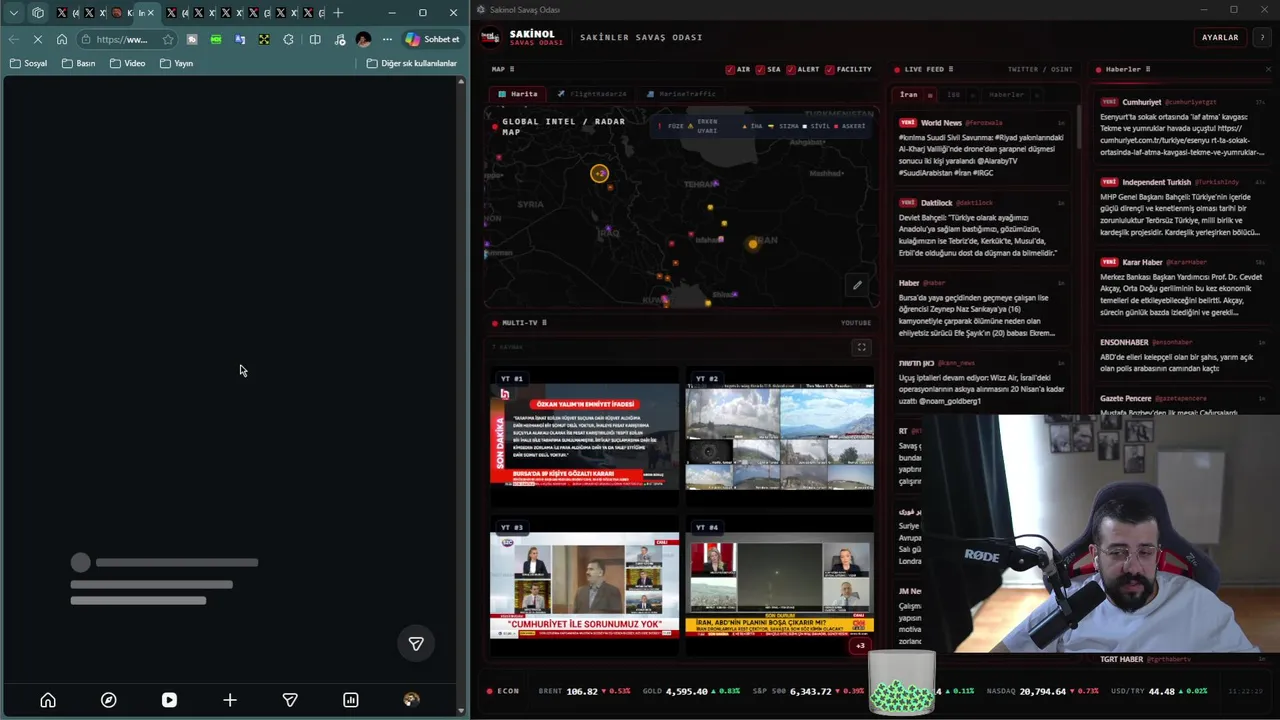Open Diğer sık kullanılanlar folder
The height and width of the screenshot is (720, 1280).
pos(411,63)
